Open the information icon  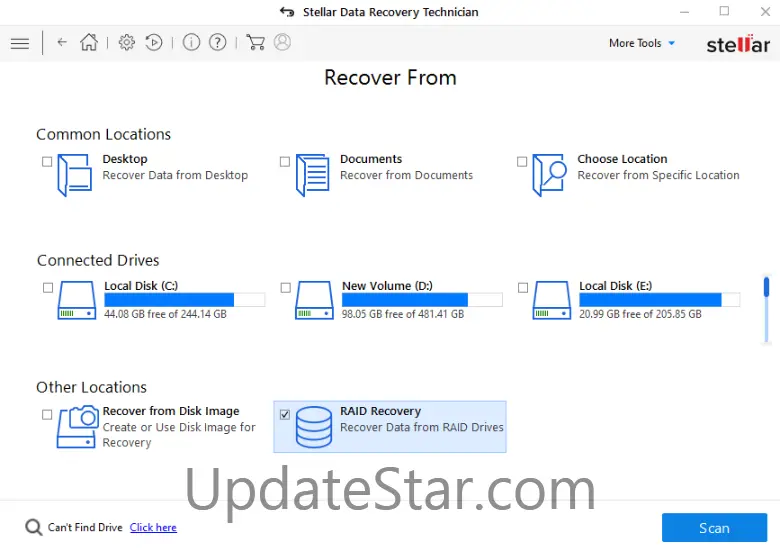191,43
